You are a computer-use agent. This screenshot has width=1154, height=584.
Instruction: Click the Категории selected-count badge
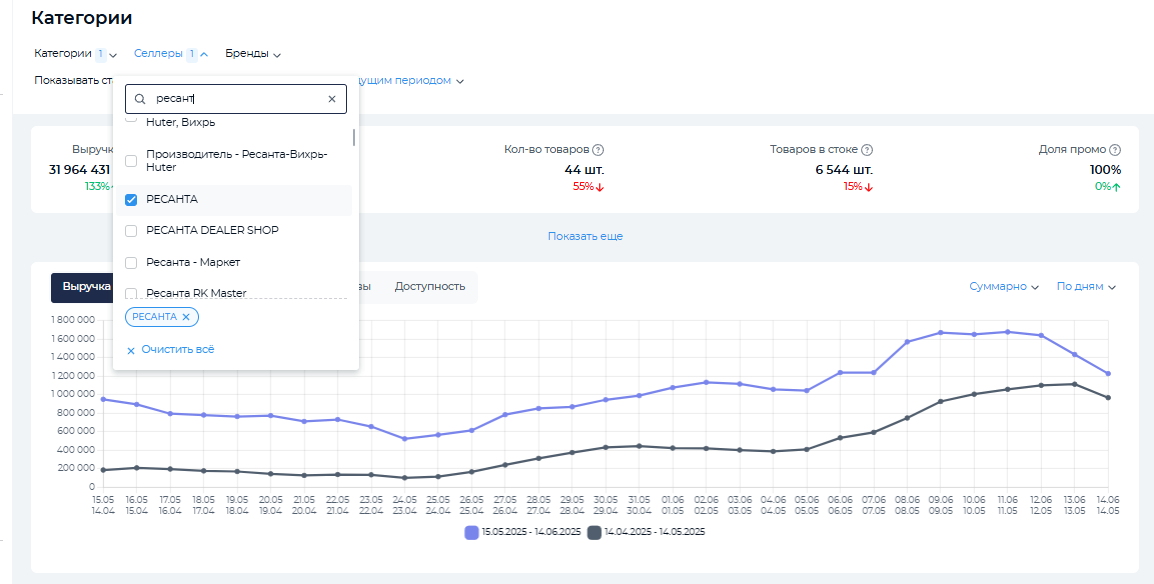click(x=100, y=54)
